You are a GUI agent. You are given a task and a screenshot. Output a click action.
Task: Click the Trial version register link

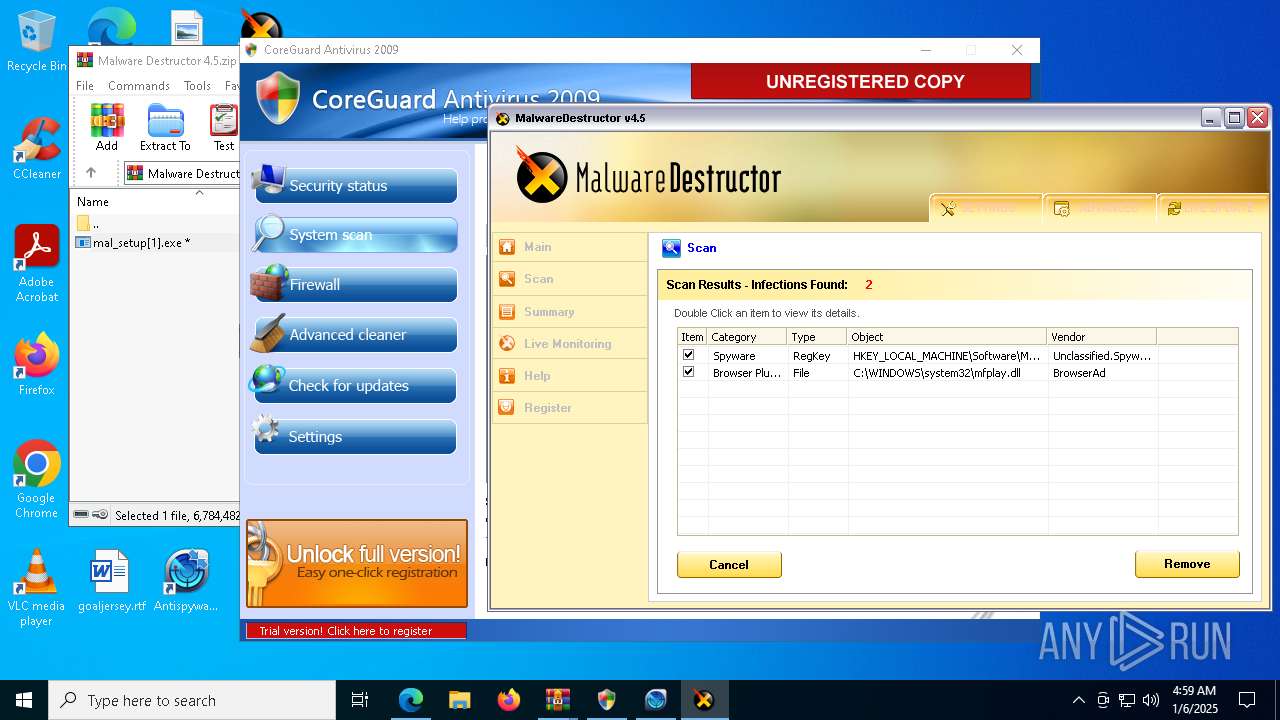[356, 631]
